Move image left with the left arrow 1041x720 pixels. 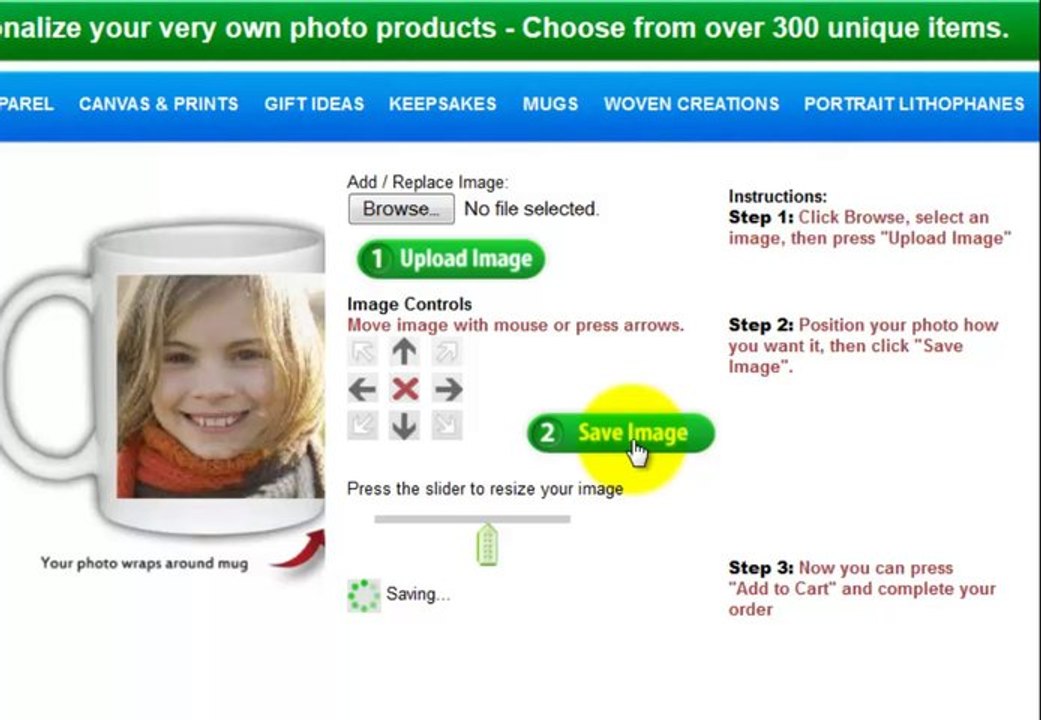[x=362, y=389]
